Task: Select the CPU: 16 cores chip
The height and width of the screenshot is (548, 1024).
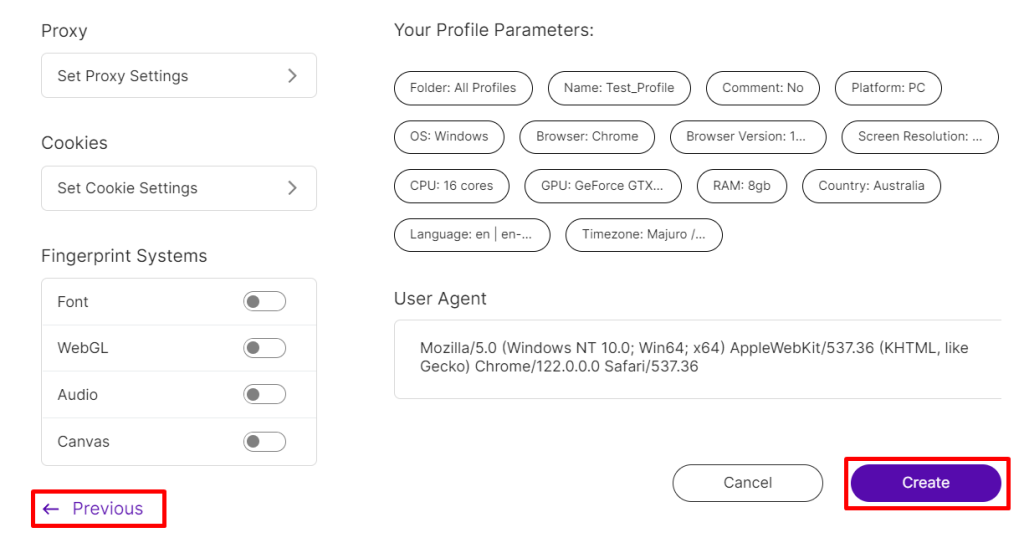Action: pyautogui.click(x=452, y=186)
